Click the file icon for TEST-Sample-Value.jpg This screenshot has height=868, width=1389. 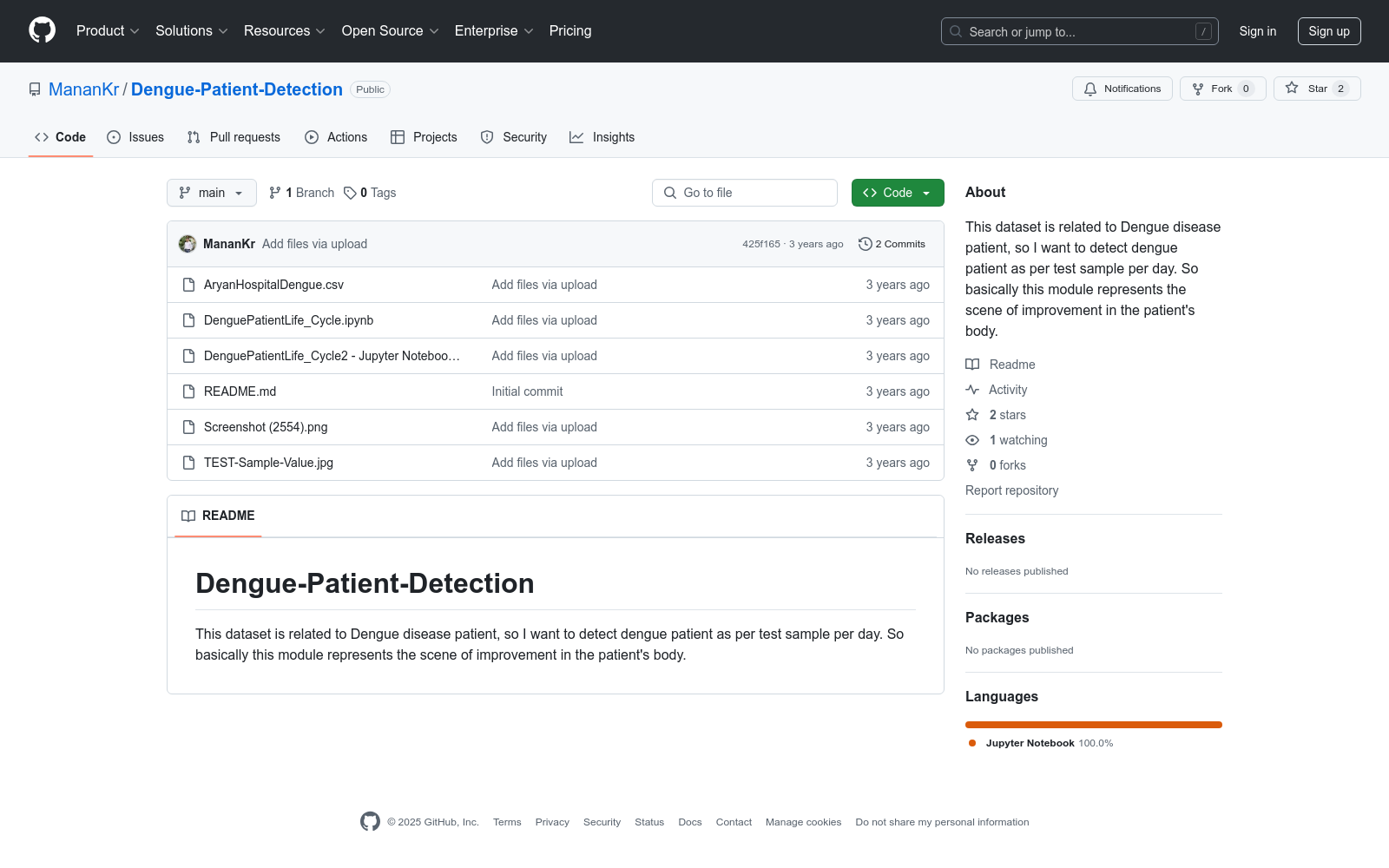click(x=188, y=463)
